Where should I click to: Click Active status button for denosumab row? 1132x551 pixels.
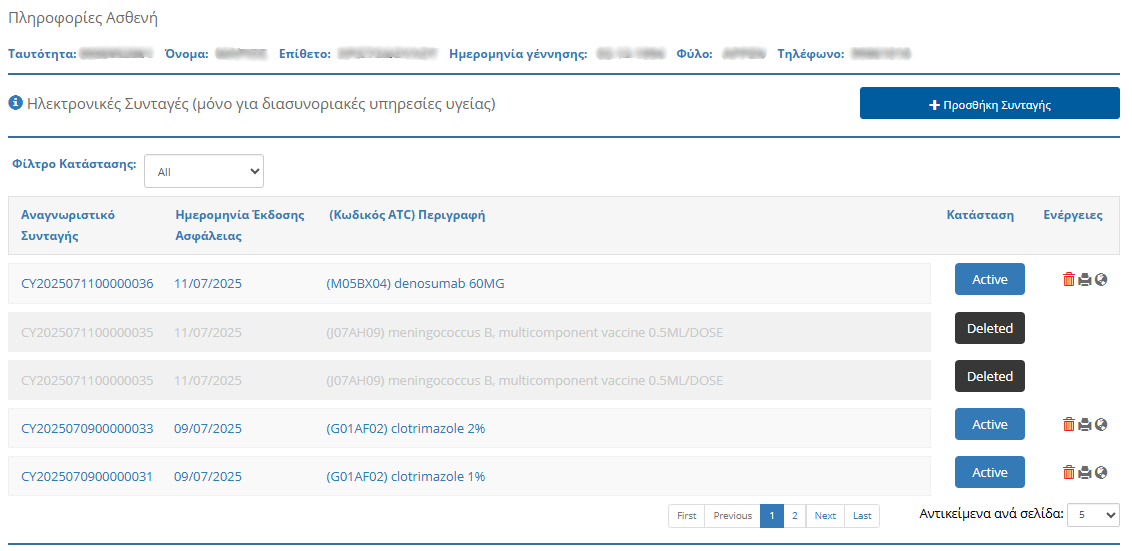point(989,280)
